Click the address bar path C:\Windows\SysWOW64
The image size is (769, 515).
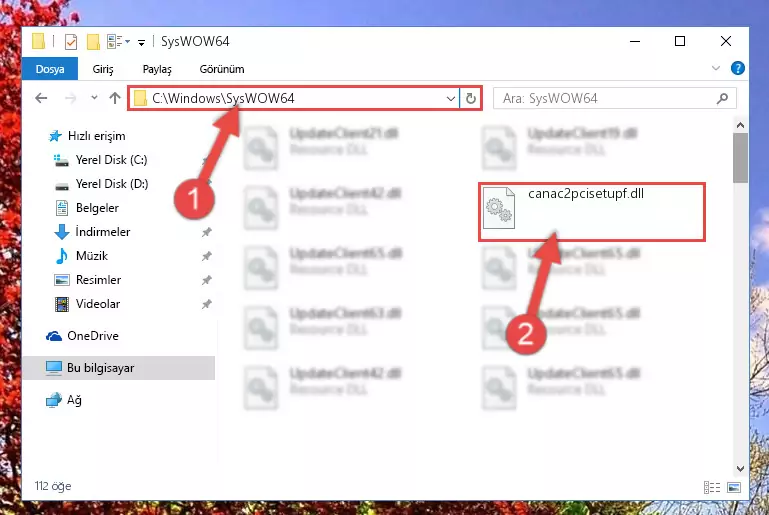pos(223,98)
